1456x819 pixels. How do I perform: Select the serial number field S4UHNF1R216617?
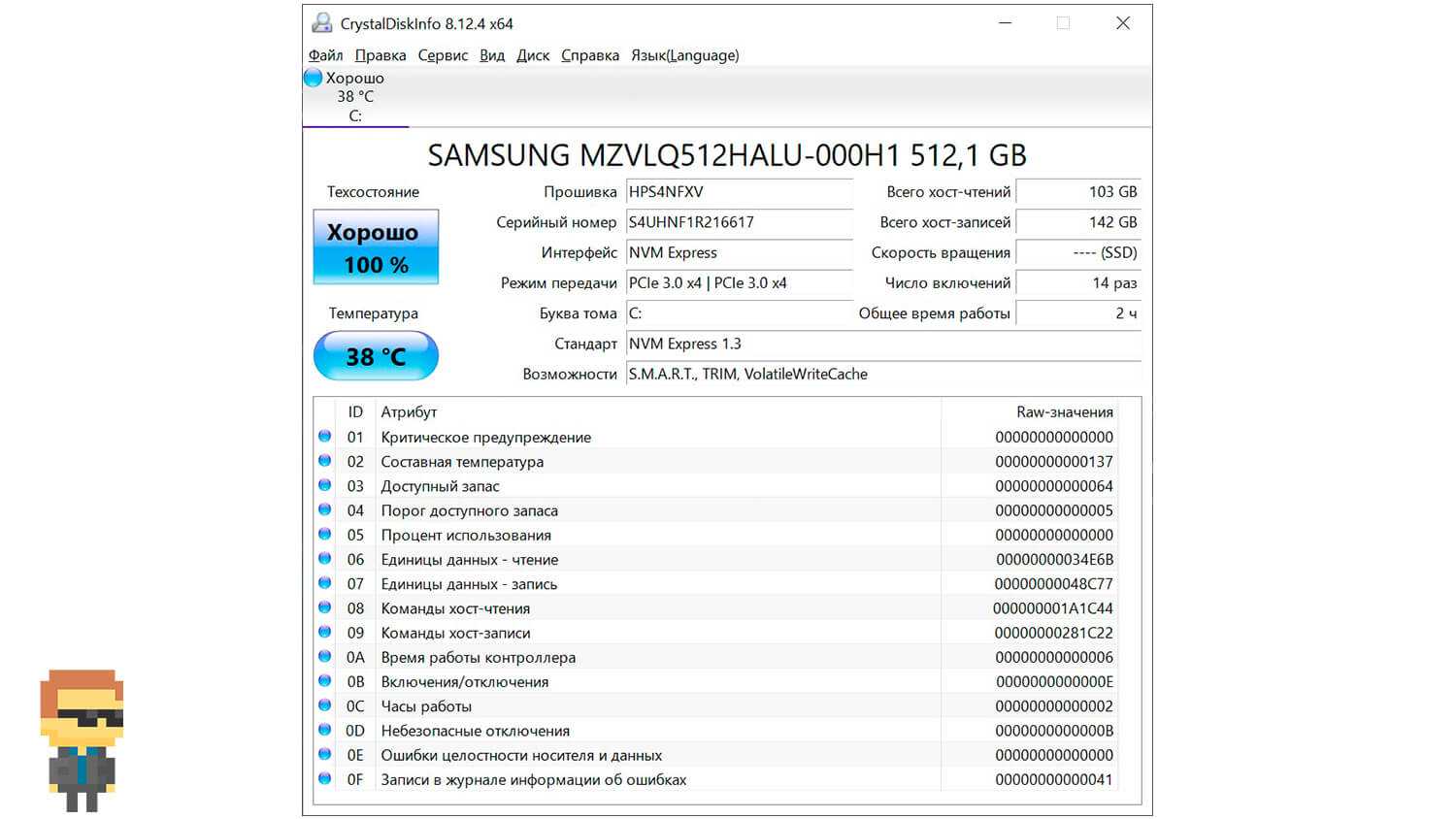coord(739,222)
